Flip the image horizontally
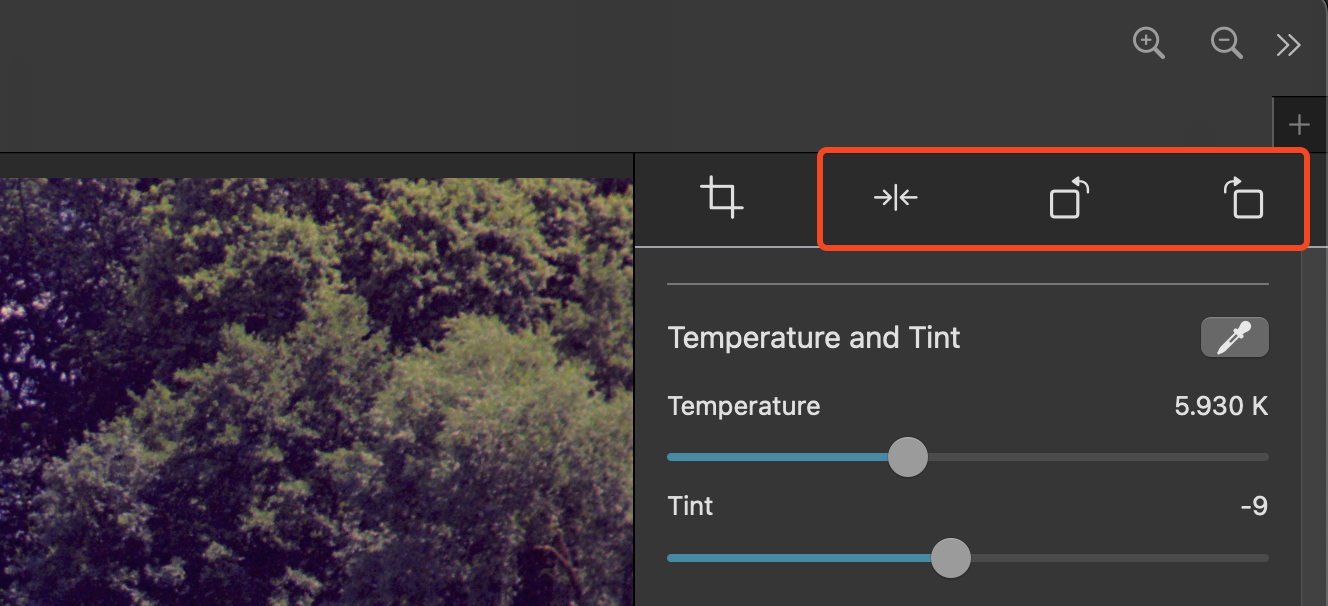 (895, 198)
